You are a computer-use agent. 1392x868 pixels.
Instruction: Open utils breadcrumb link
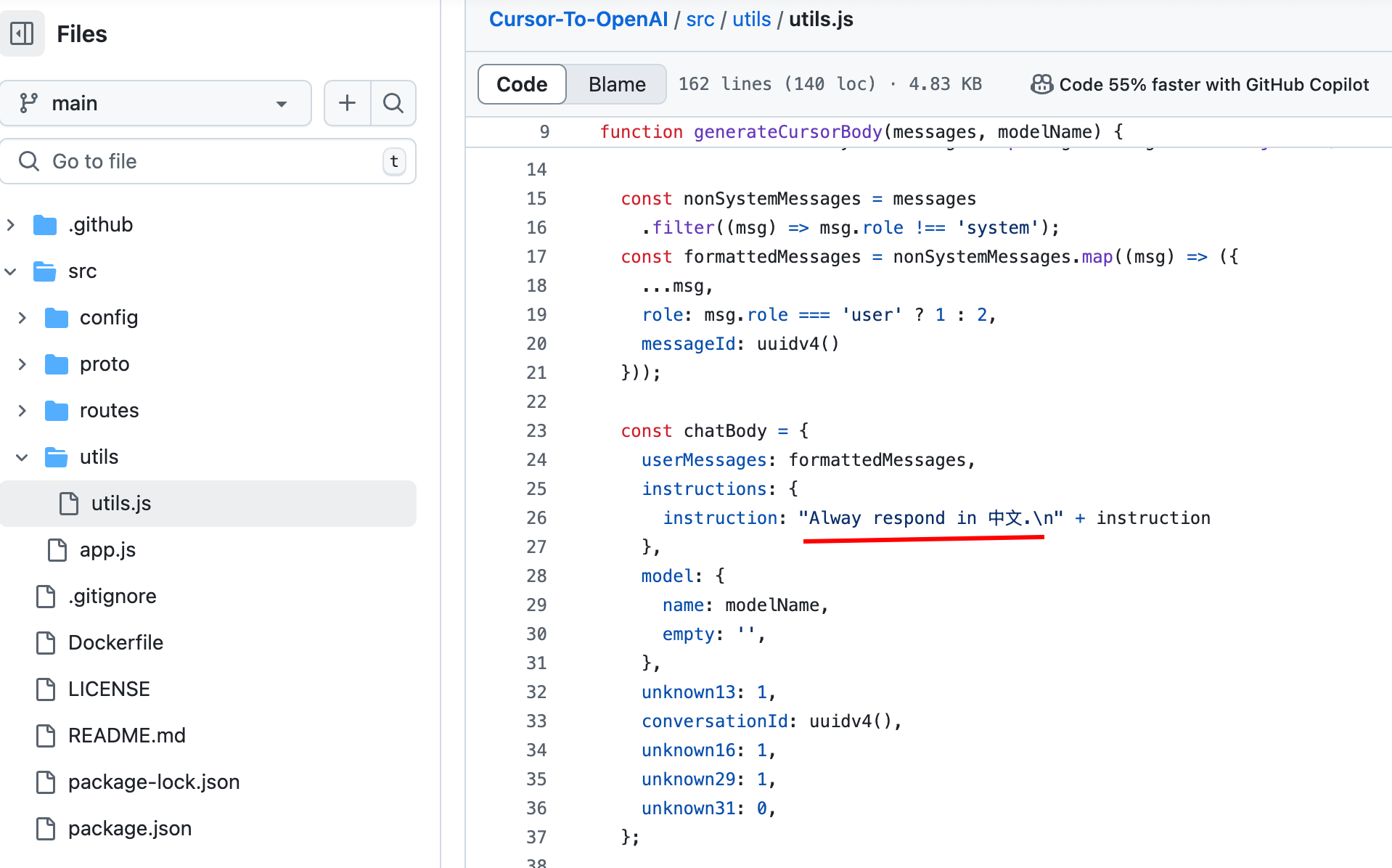[x=752, y=20]
